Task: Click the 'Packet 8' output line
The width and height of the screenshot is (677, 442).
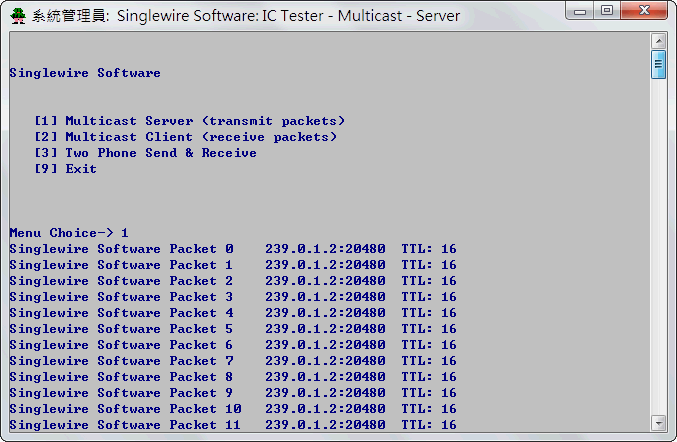Action: (x=233, y=377)
